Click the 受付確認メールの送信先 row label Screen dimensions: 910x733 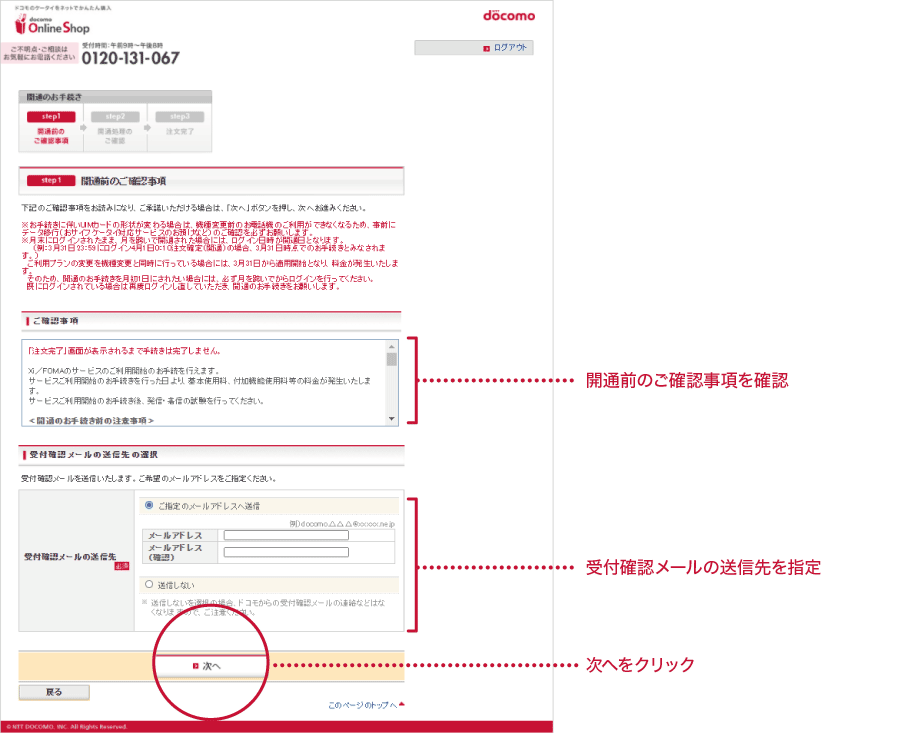click(x=70, y=557)
